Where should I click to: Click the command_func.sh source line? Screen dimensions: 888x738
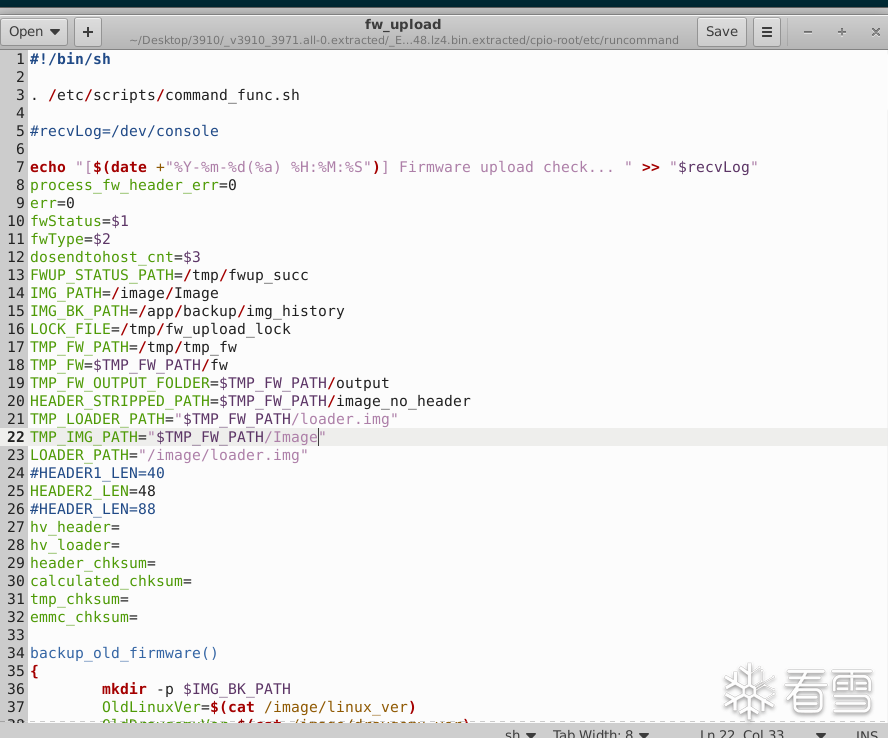(165, 95)
